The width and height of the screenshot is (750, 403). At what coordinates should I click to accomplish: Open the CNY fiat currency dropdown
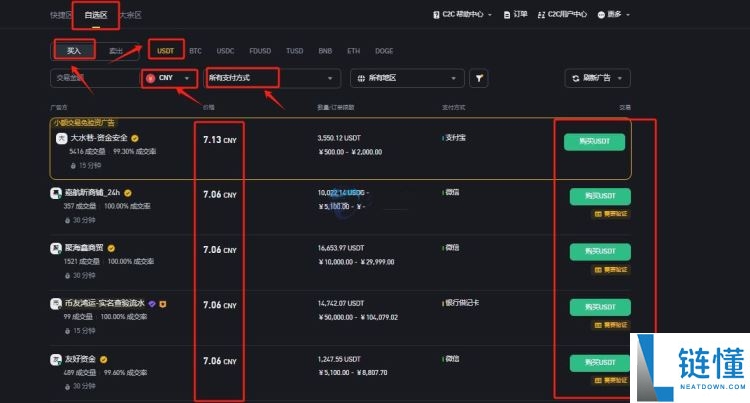pos(169,78)
